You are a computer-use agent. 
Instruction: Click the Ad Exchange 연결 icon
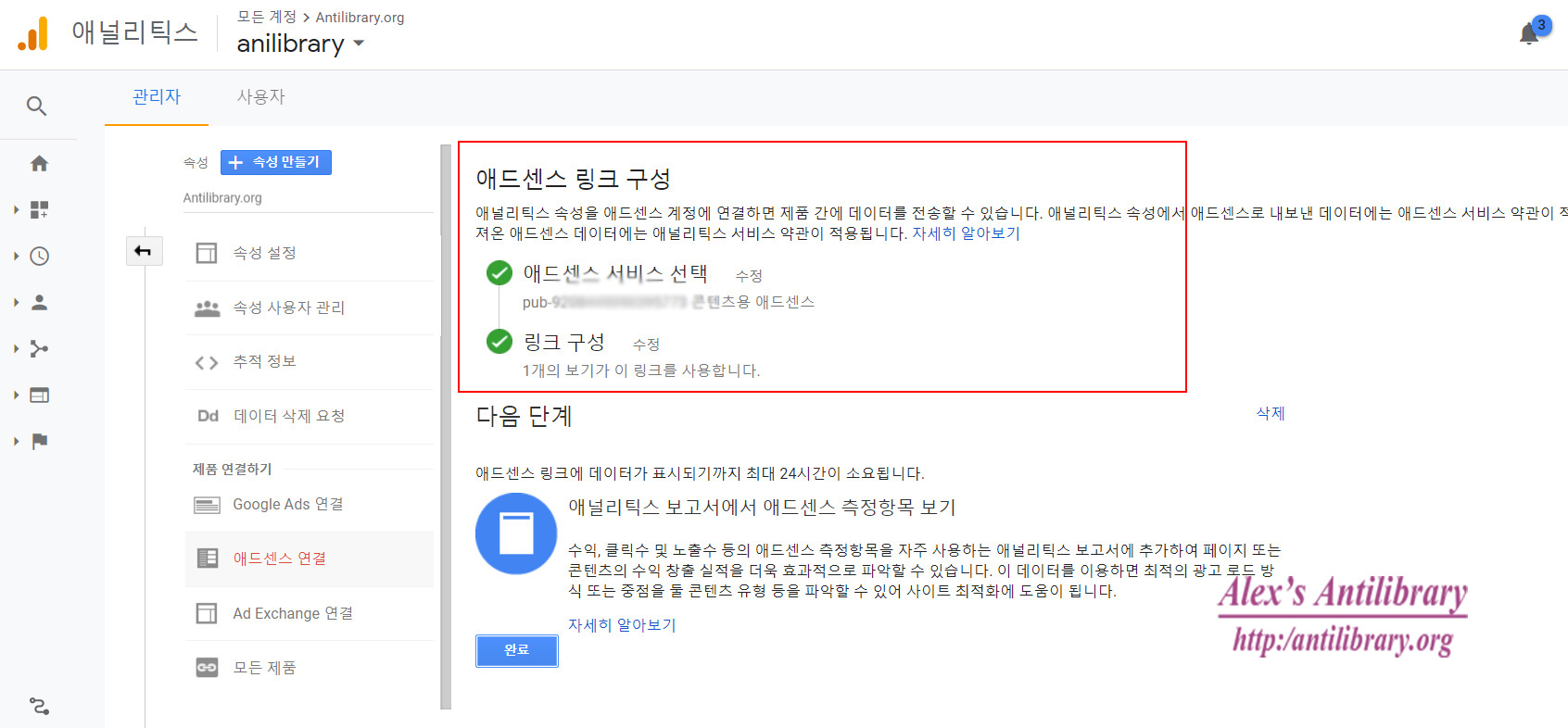click(x=207, y=613)
